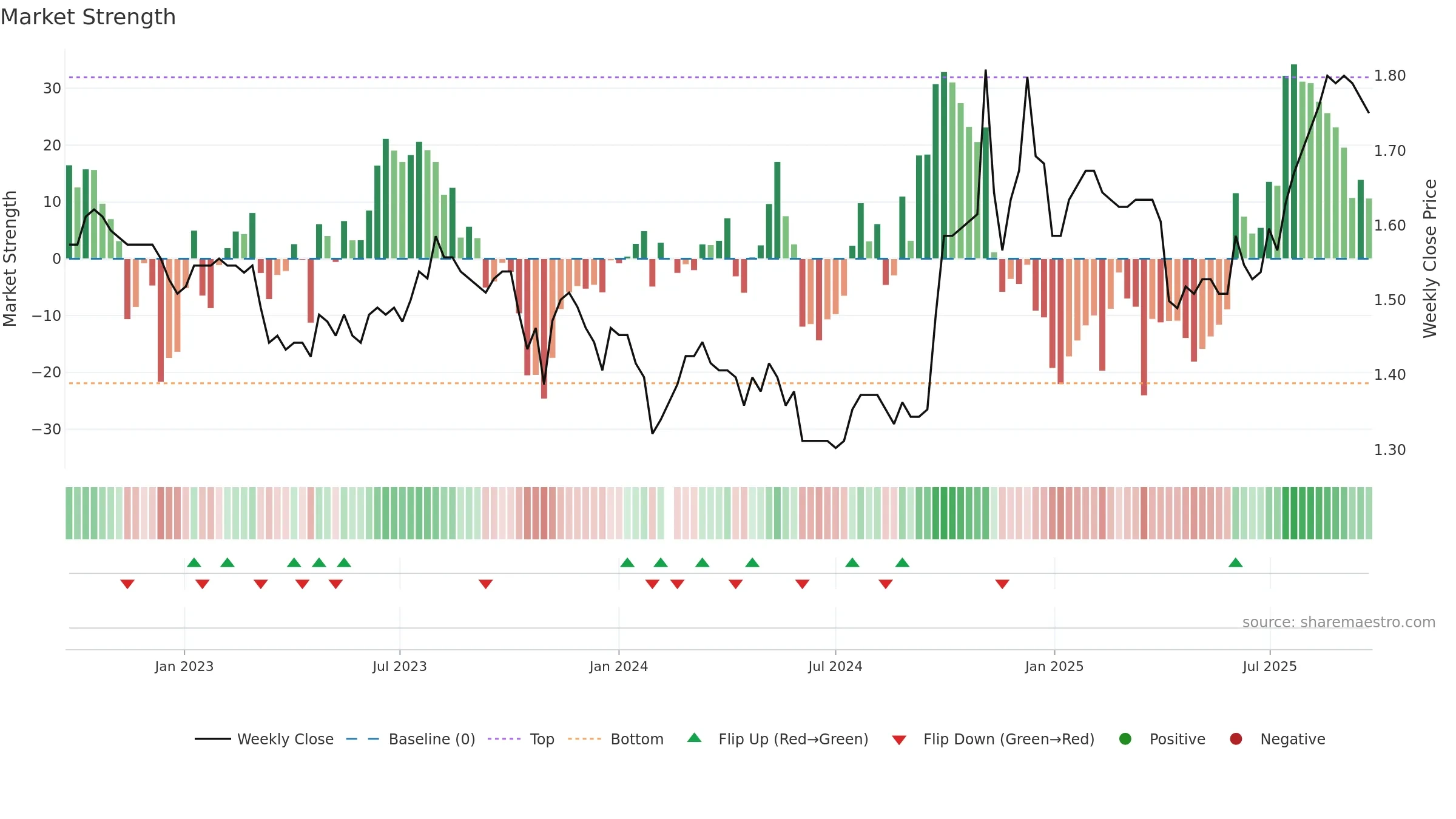Image resolution: width=1456 pixels, height=819 pixels.
Task: Click the 1.60 price axis label
Action: 1390,226
